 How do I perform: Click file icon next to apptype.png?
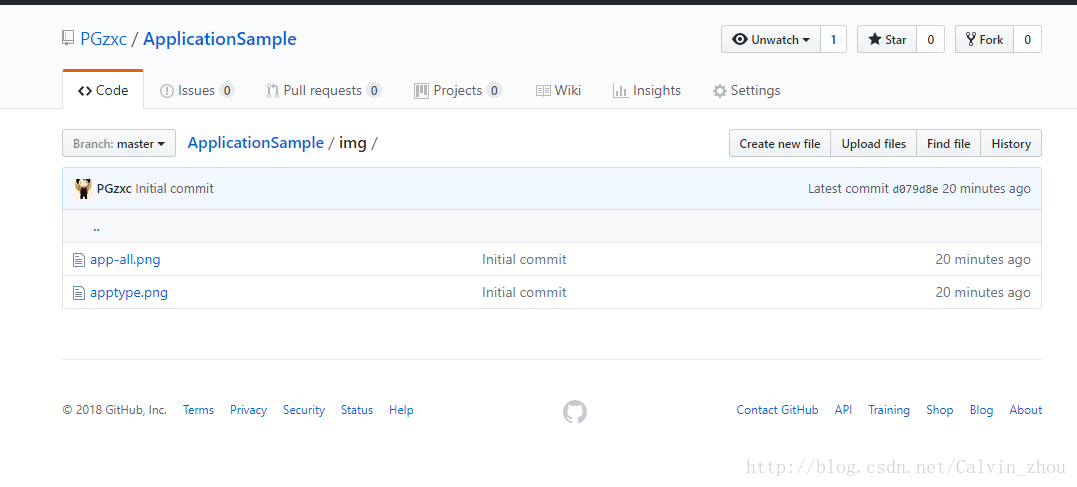pos(79,293)
